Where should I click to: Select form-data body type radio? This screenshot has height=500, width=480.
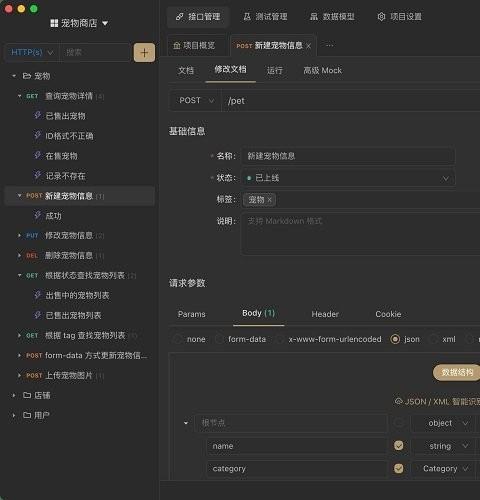pyautogui.click(x=219, y=339)
